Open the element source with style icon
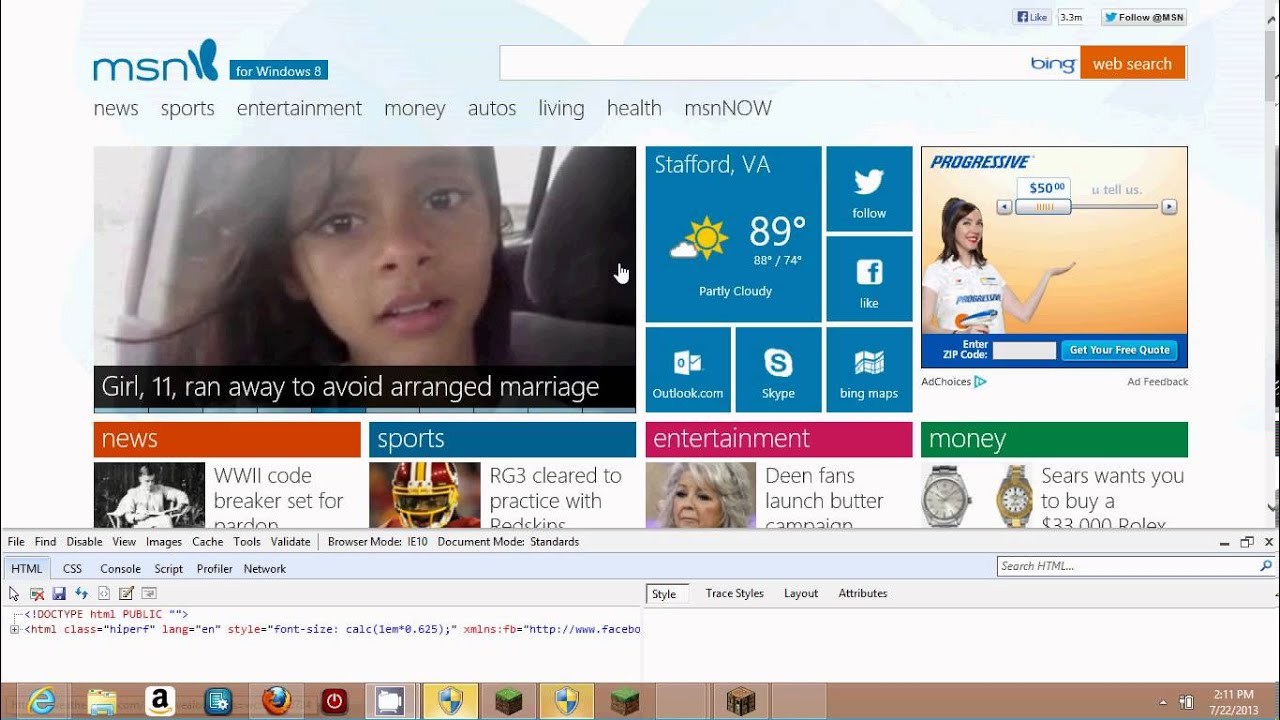 coord(104,593)
